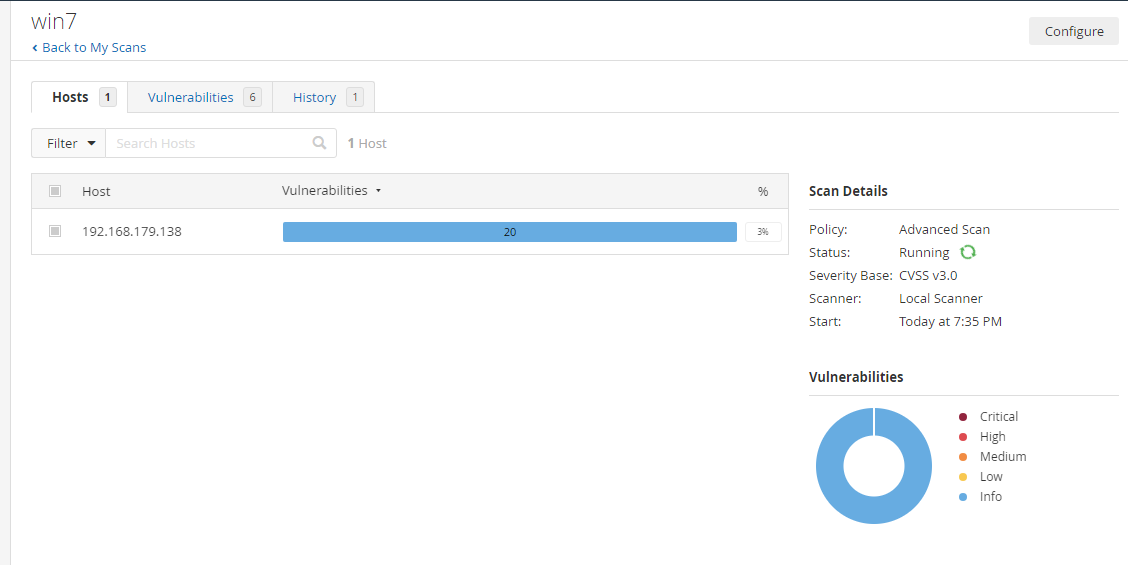1128x565 pixels.
Task: Click the green running status refresh icon
Action: click(x=968, y=252)
